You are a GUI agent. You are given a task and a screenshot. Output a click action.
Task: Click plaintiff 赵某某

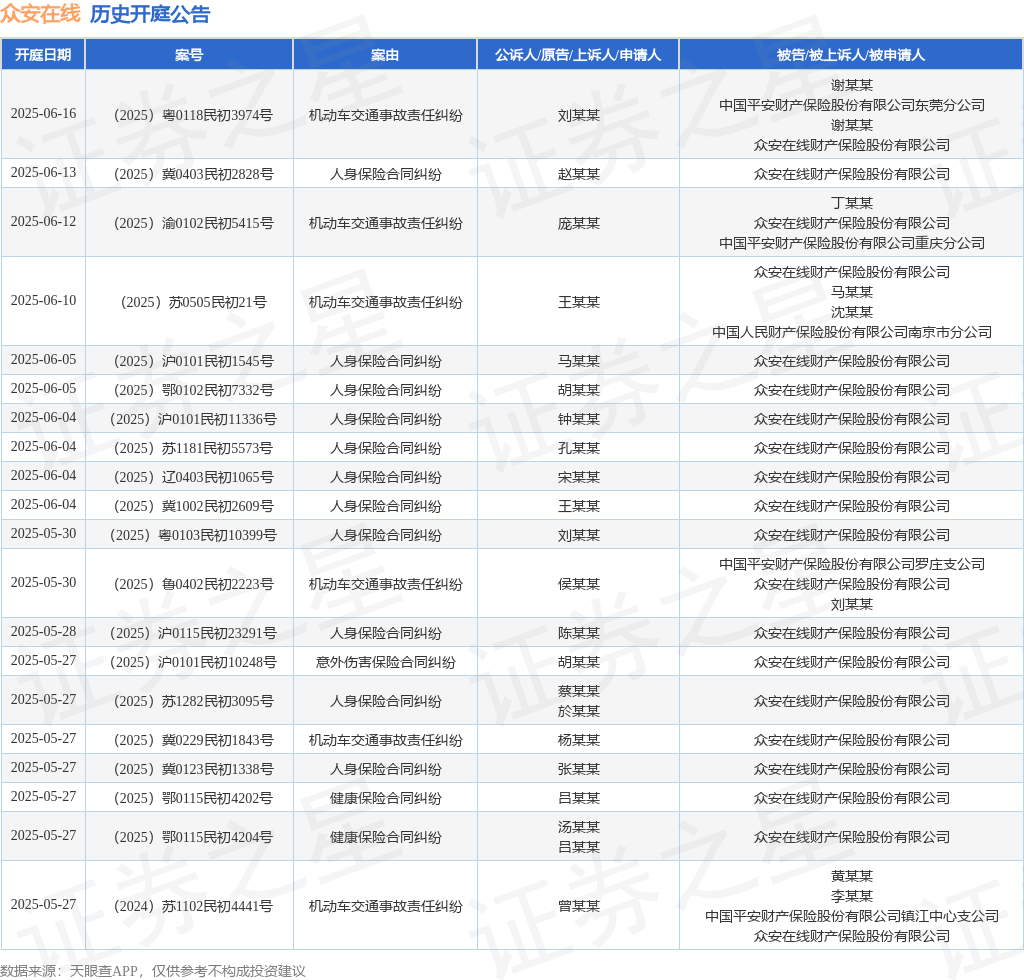[579, 174]
